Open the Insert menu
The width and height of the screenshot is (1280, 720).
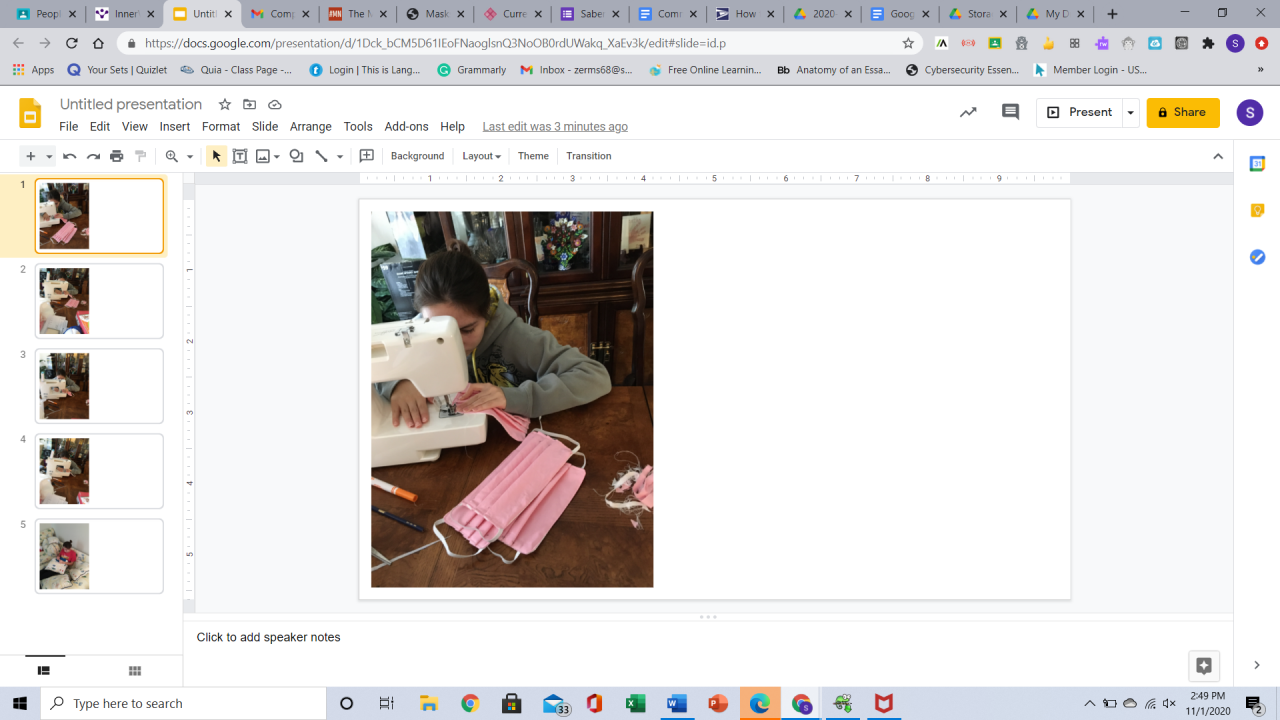[175, 127]
